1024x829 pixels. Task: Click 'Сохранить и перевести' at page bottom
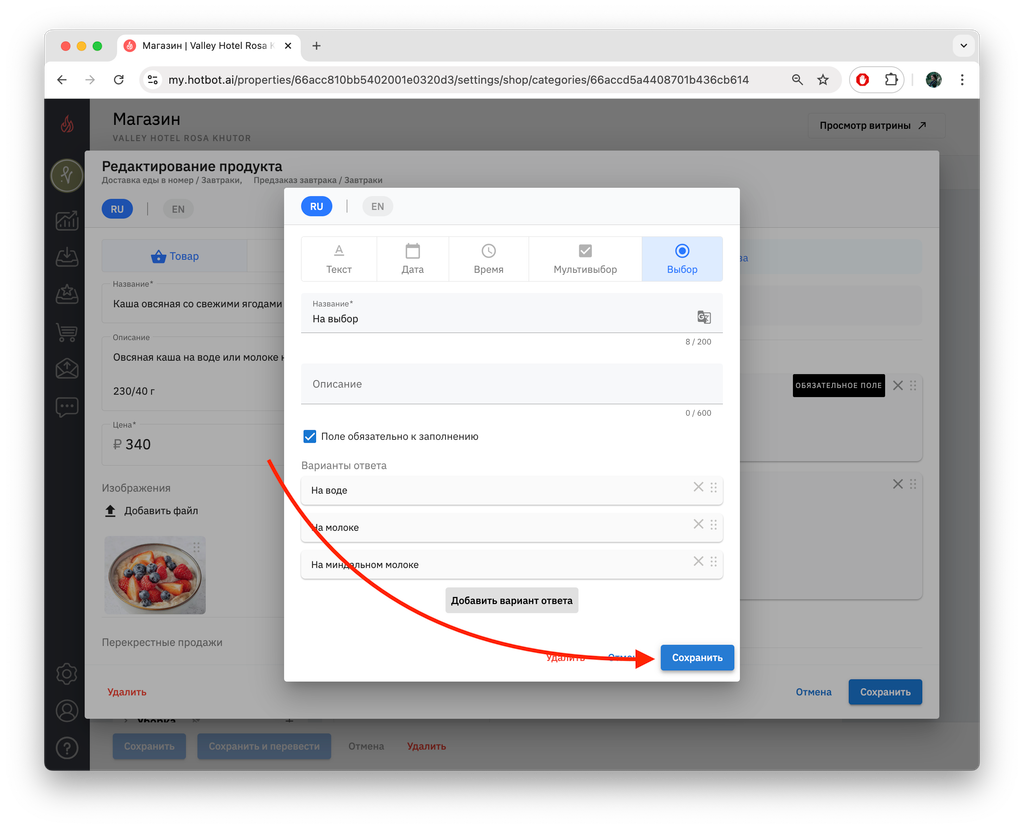[264, 746]
